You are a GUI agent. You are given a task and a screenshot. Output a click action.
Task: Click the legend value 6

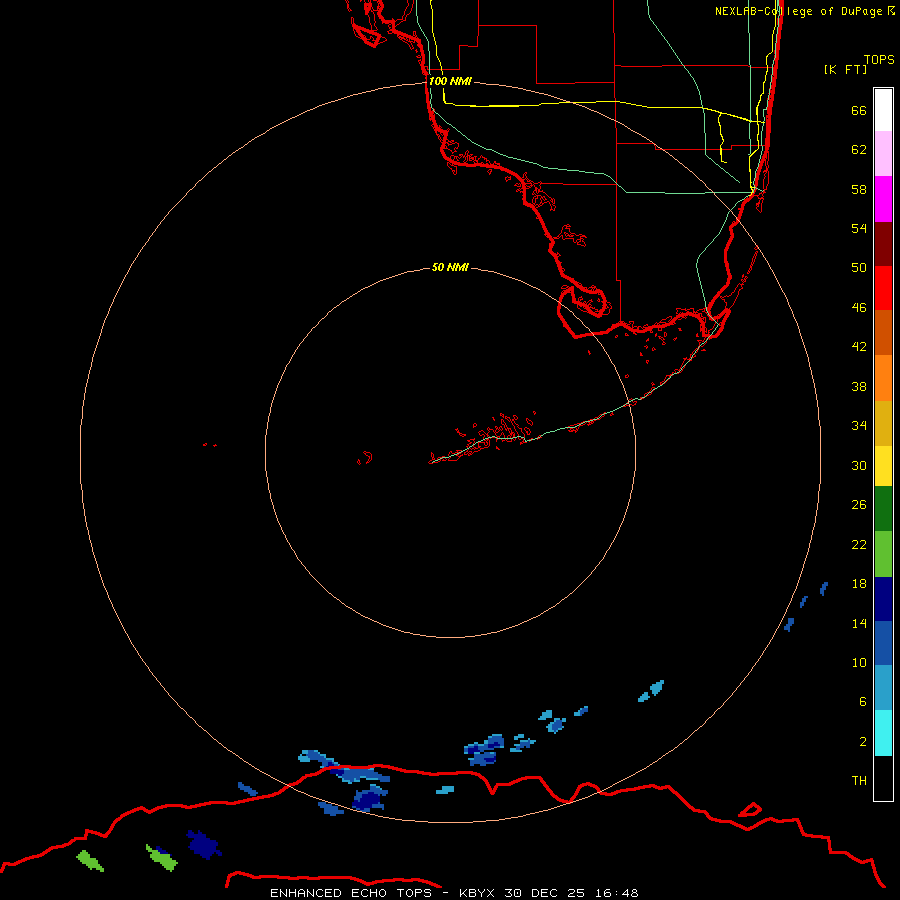(x=863, y=702)
